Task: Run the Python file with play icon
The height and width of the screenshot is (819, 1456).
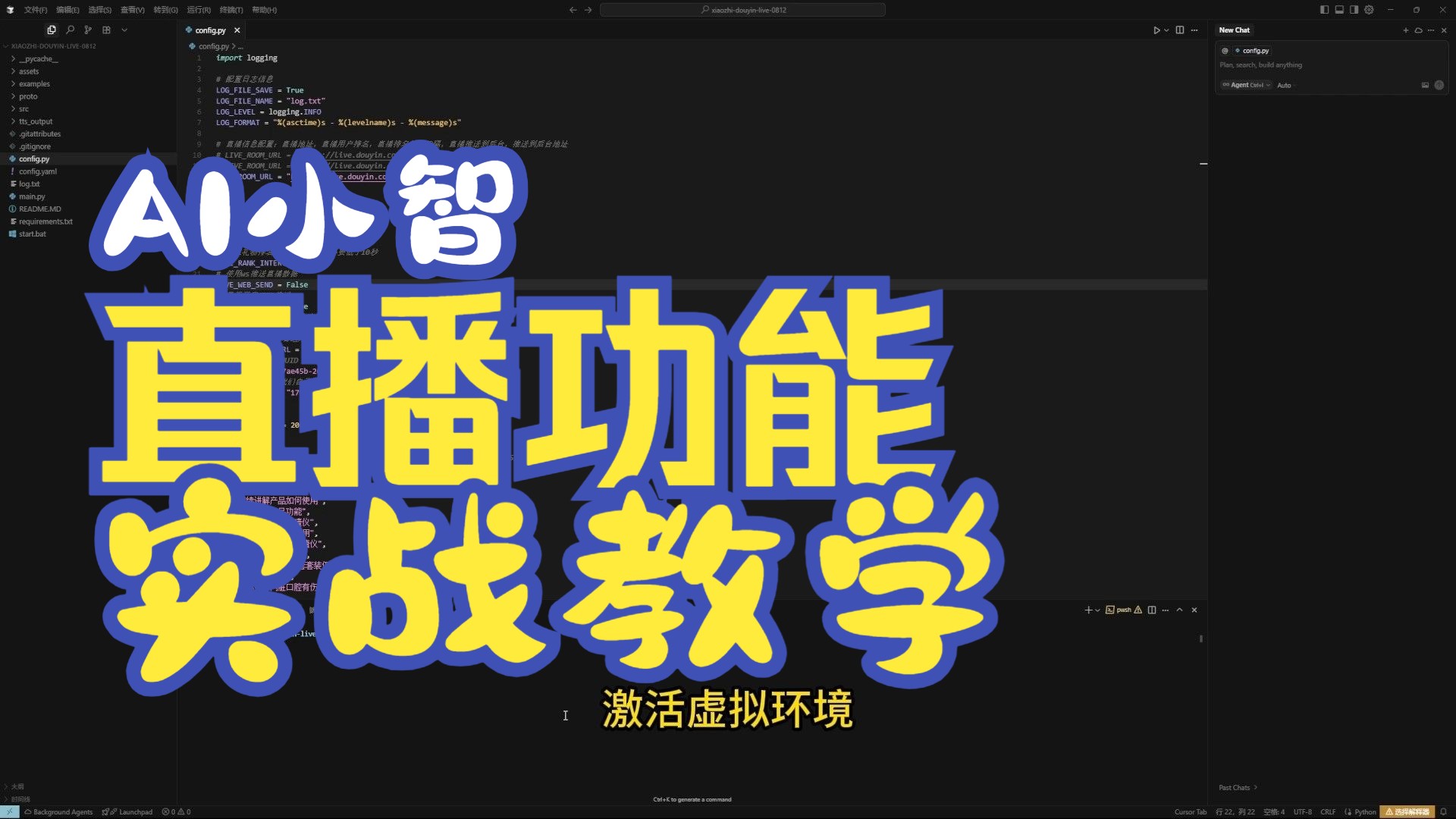Action: click(1156, 30)
